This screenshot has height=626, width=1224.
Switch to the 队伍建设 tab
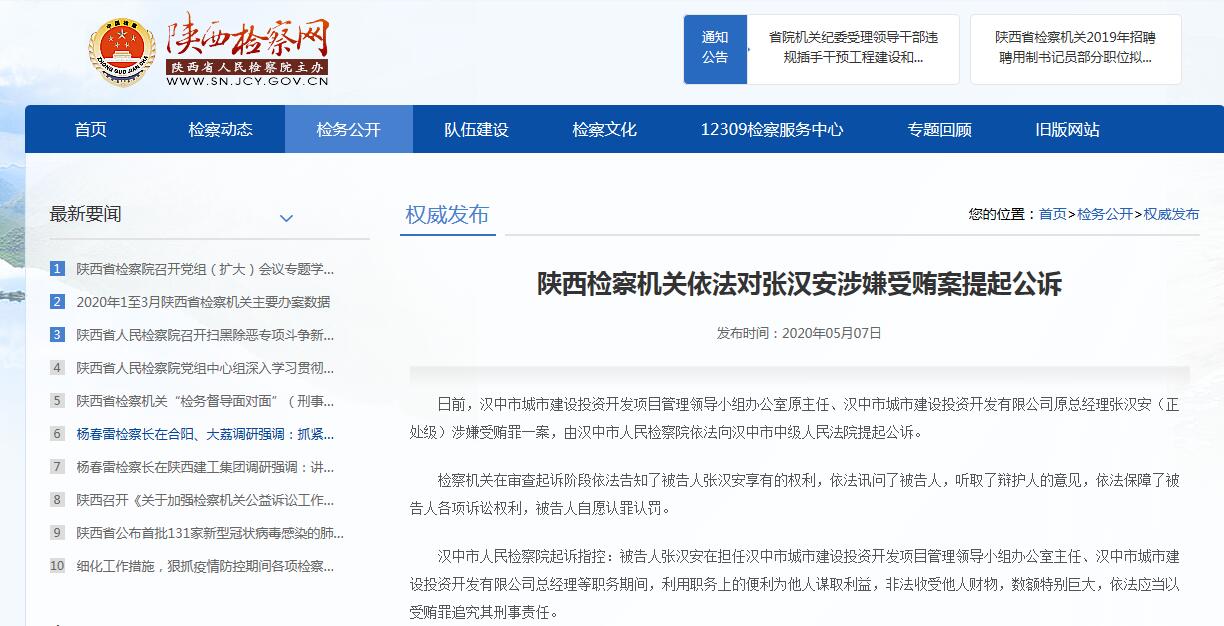pos(474,129)
